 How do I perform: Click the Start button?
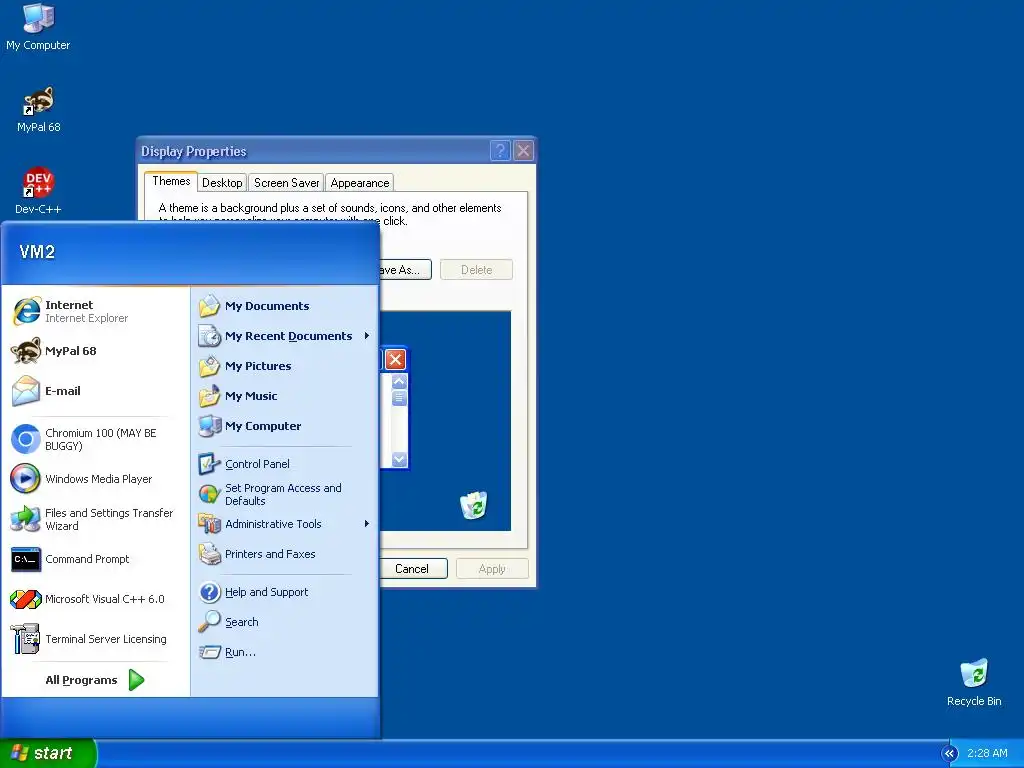coord(47,754)
